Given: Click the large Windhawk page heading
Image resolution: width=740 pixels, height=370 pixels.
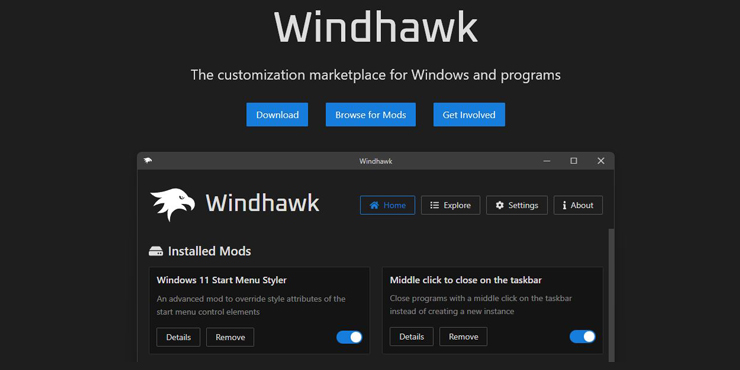Looking at the screenshot, I should (x=376, y=26).
